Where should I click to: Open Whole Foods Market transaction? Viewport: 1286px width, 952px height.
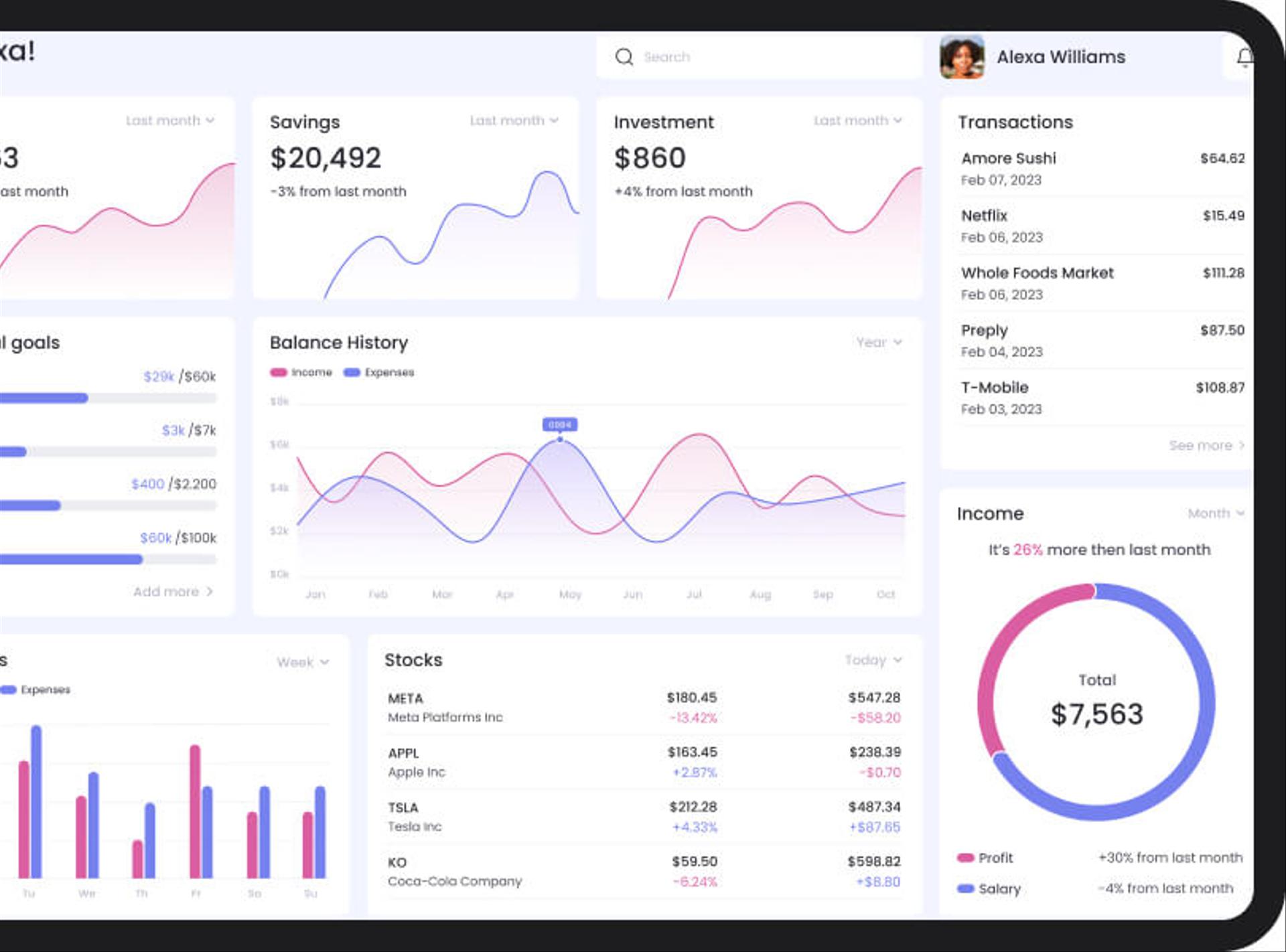(x=1102, y=283)
